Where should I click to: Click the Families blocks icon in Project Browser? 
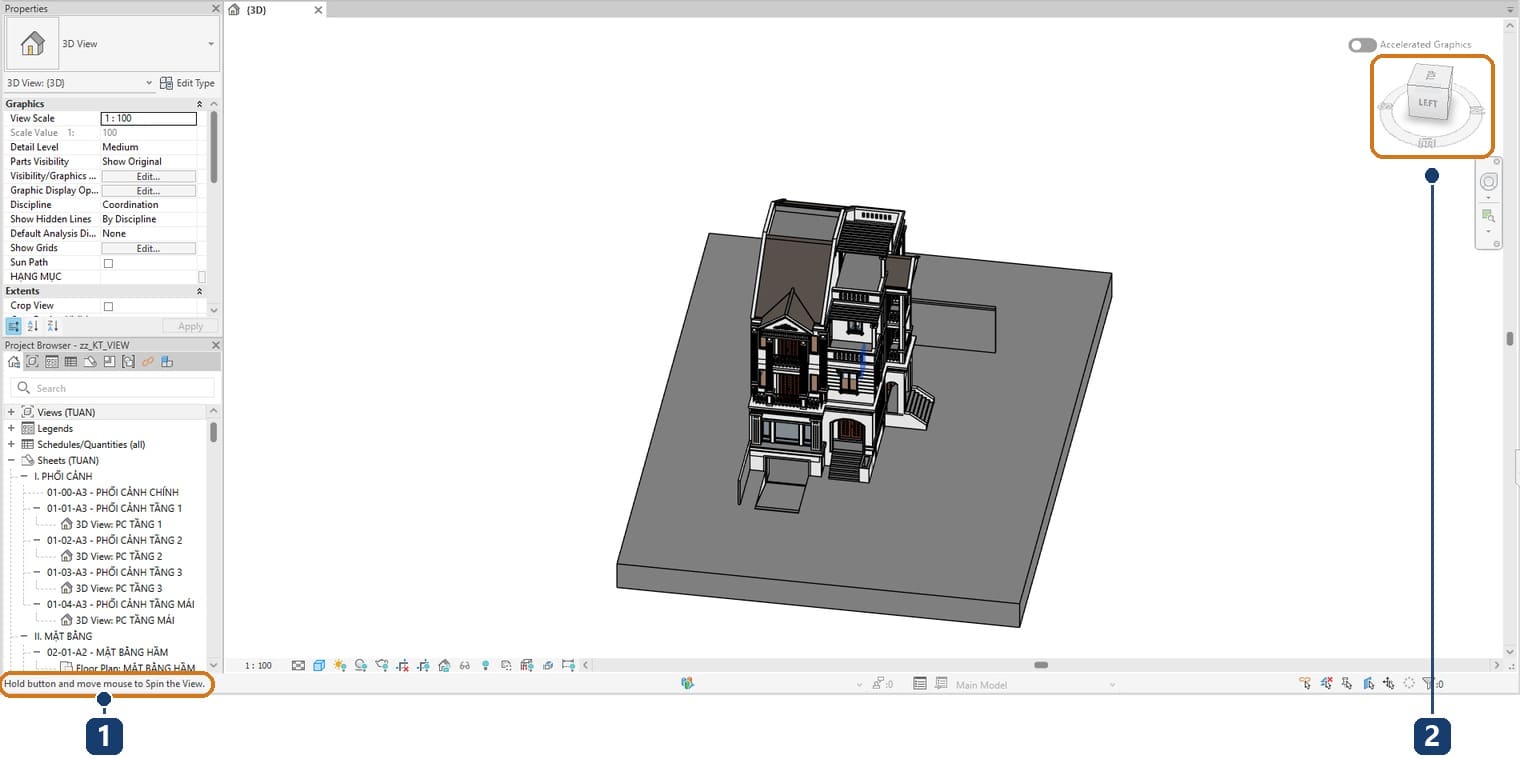pos(166,362)
